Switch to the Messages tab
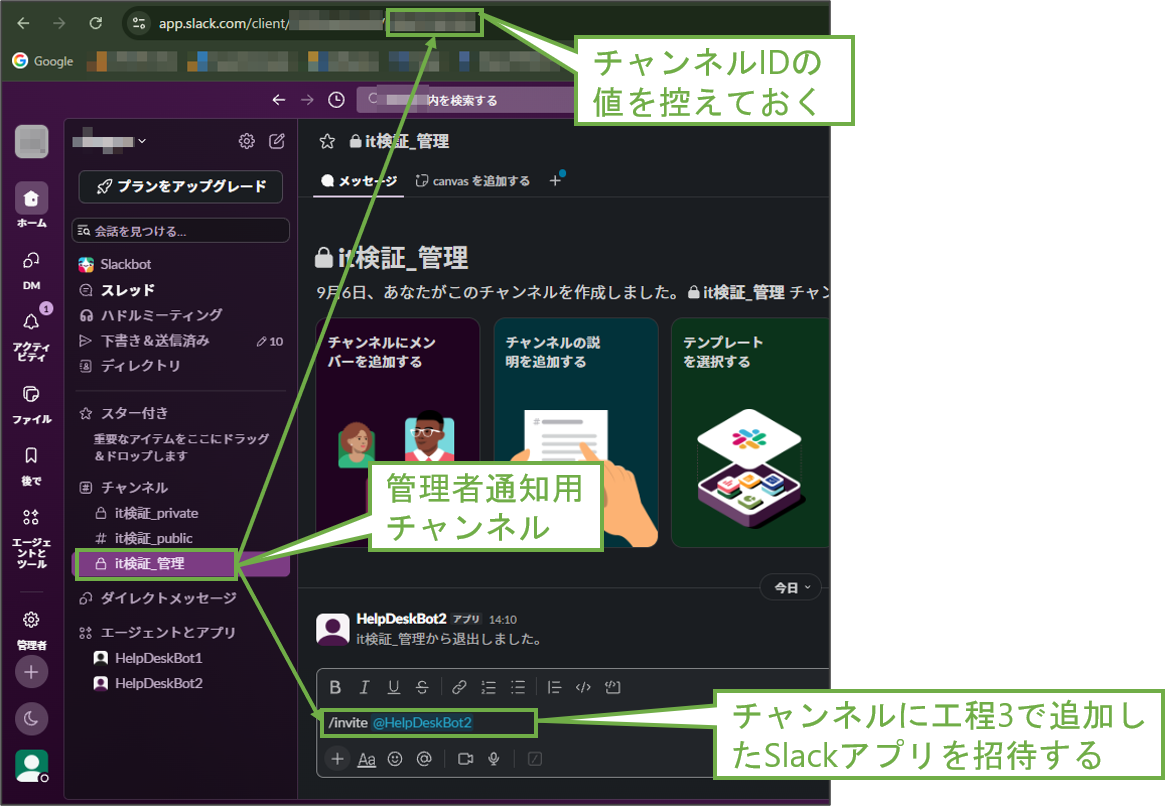Screen dimensions: 1169x806 [359, 181]
